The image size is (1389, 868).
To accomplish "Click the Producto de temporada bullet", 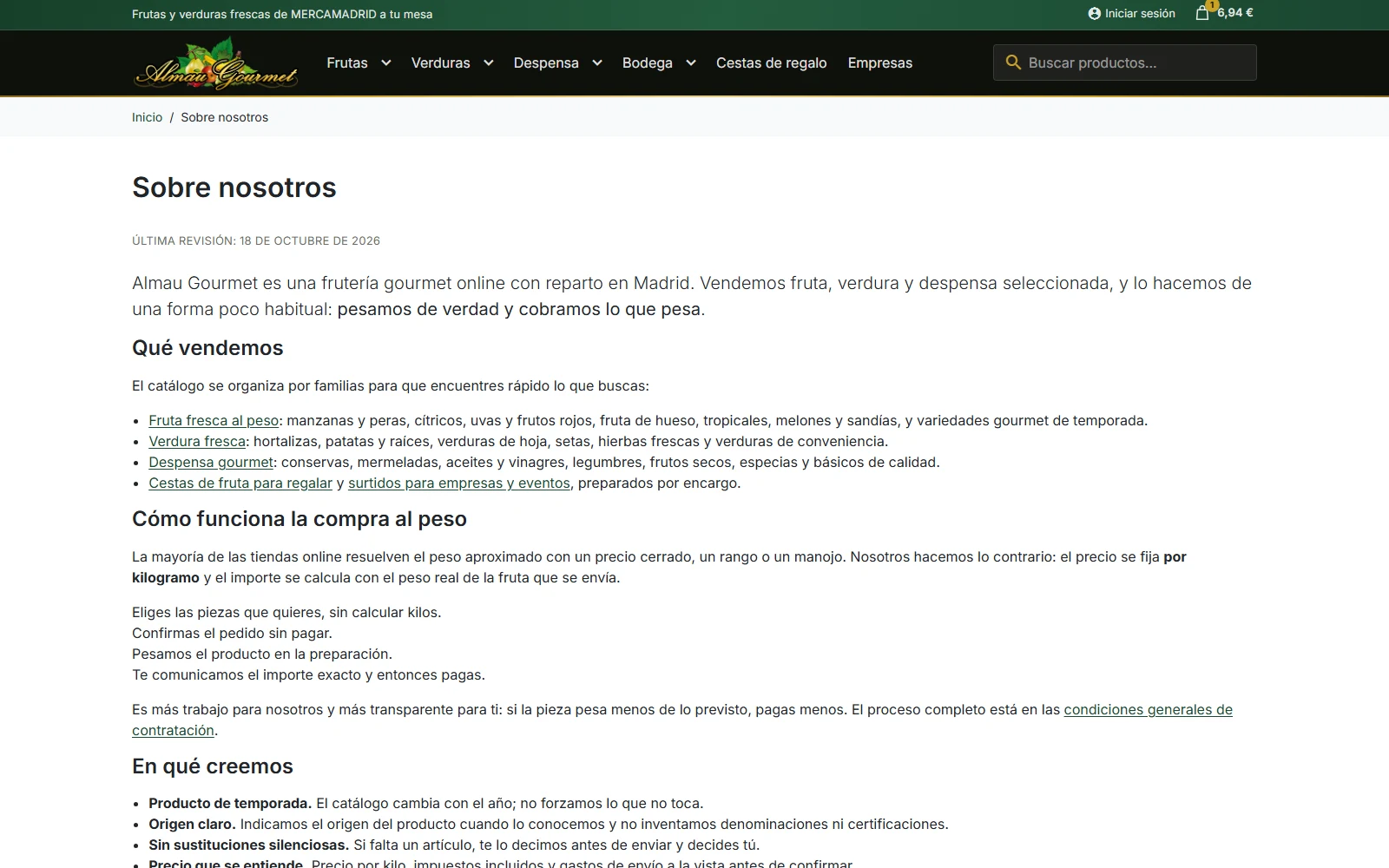I will tap(425, 803).
